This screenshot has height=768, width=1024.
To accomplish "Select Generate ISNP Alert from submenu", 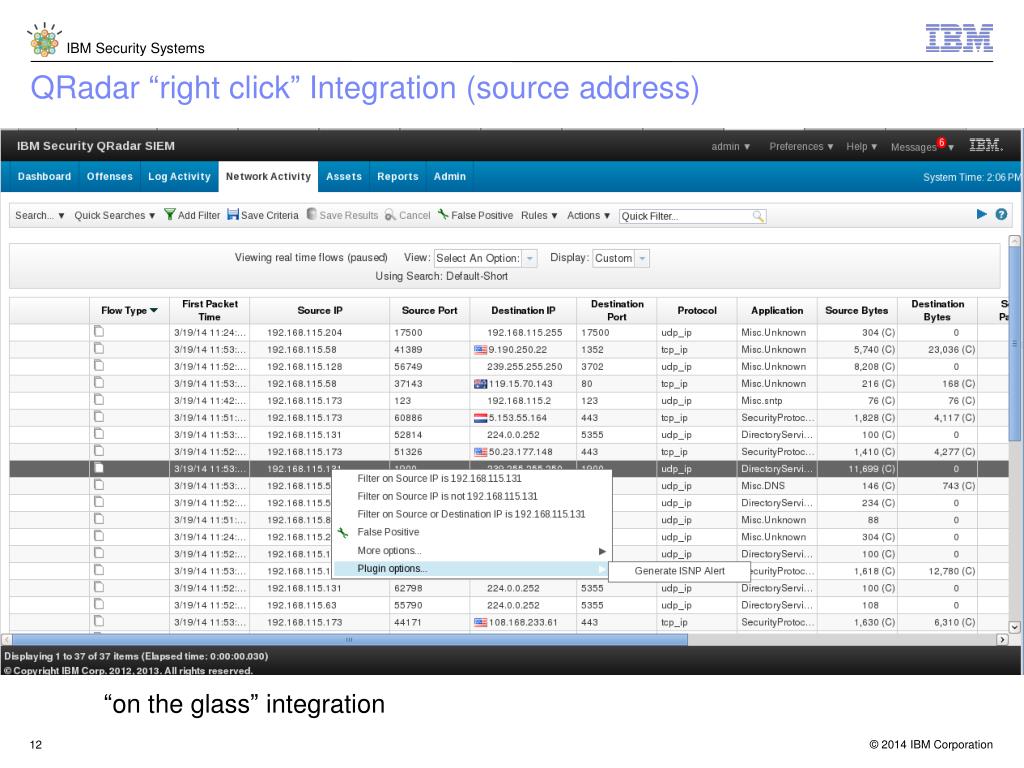I will click(x=680, y=571).
